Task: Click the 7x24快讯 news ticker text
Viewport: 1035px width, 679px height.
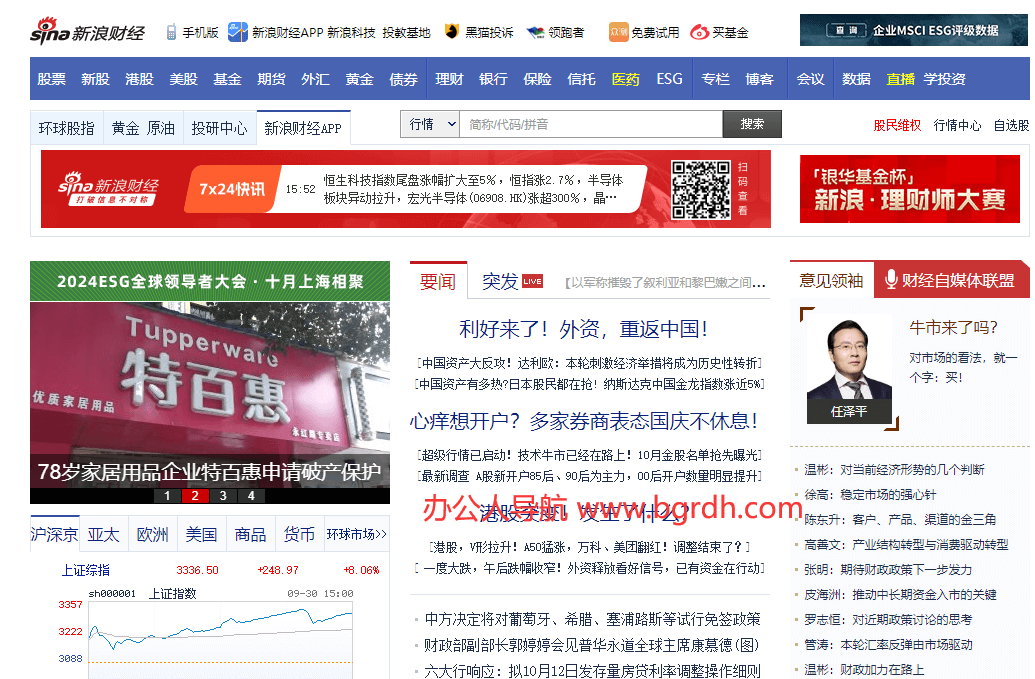Action: coord(473,189)
